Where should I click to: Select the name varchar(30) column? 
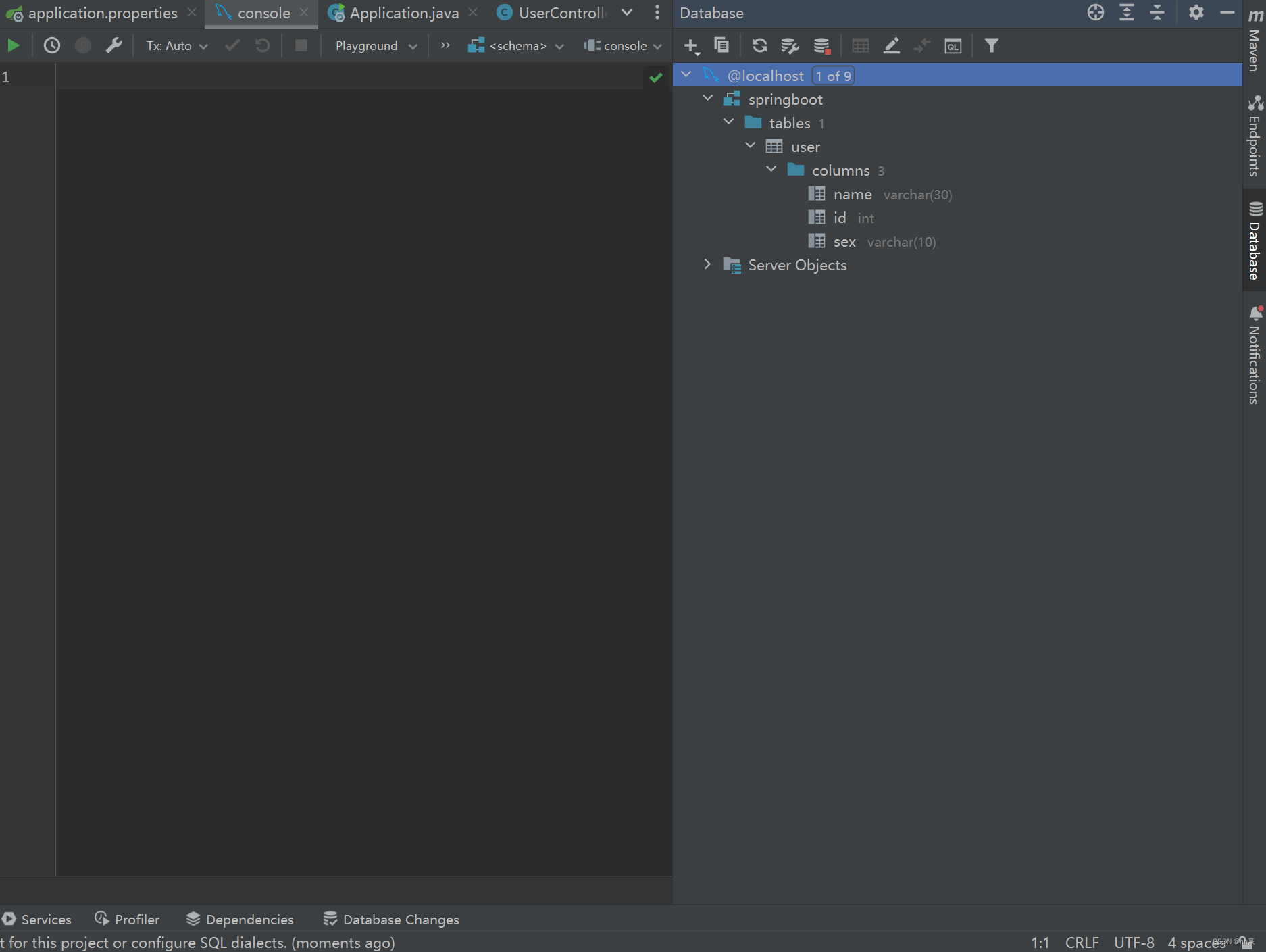pos(880,195)
